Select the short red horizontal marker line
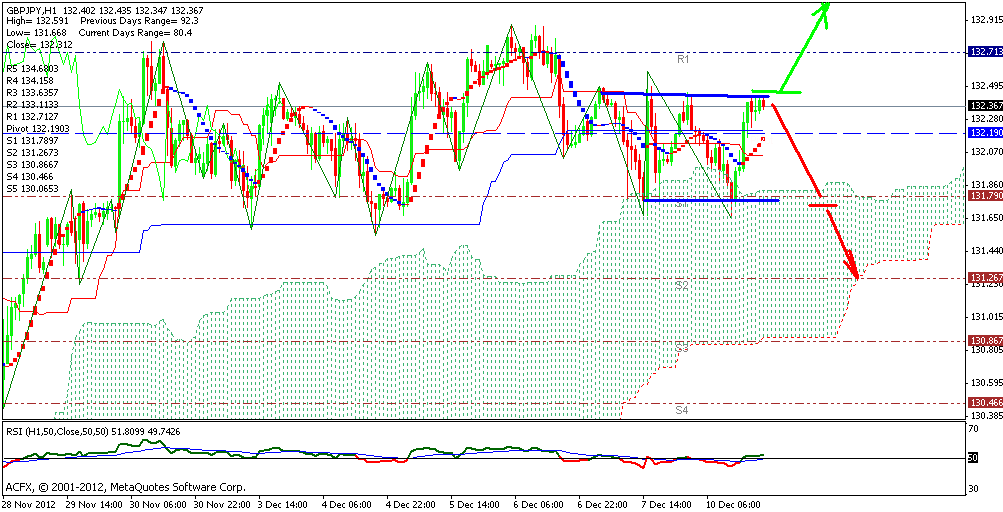 [x=822, y=205]
